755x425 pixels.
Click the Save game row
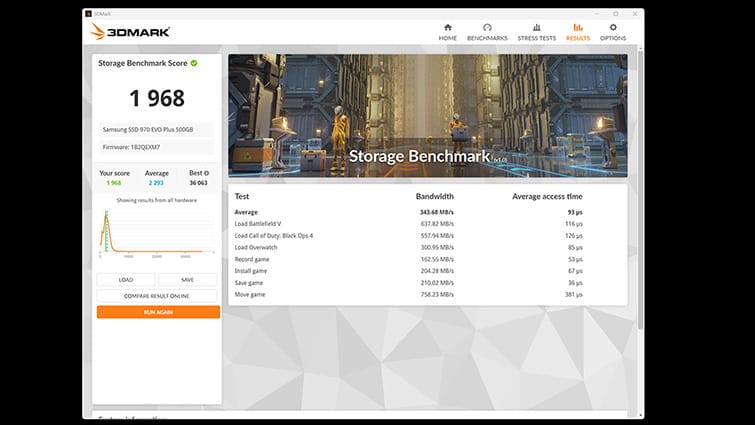point(408,283)
